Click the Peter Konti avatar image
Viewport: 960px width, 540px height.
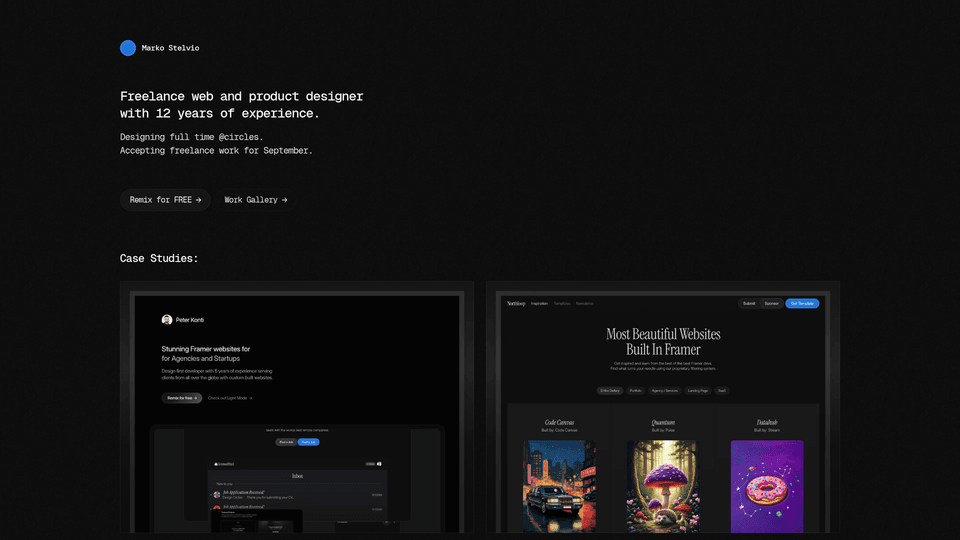(167, 320)
